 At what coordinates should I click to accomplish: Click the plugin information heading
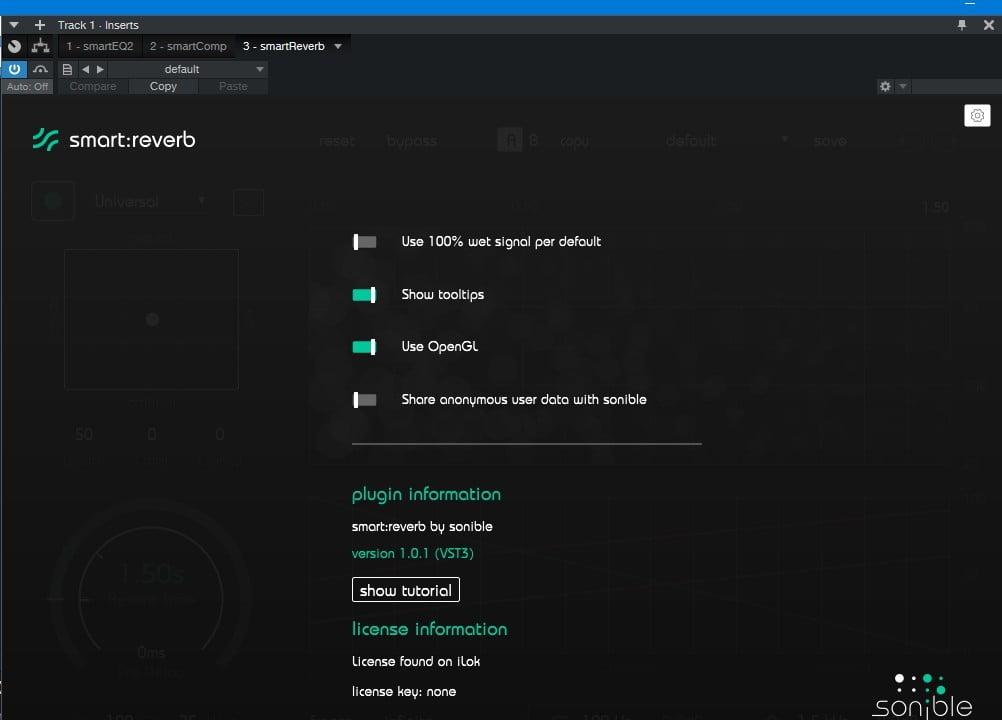pos(426,494)
